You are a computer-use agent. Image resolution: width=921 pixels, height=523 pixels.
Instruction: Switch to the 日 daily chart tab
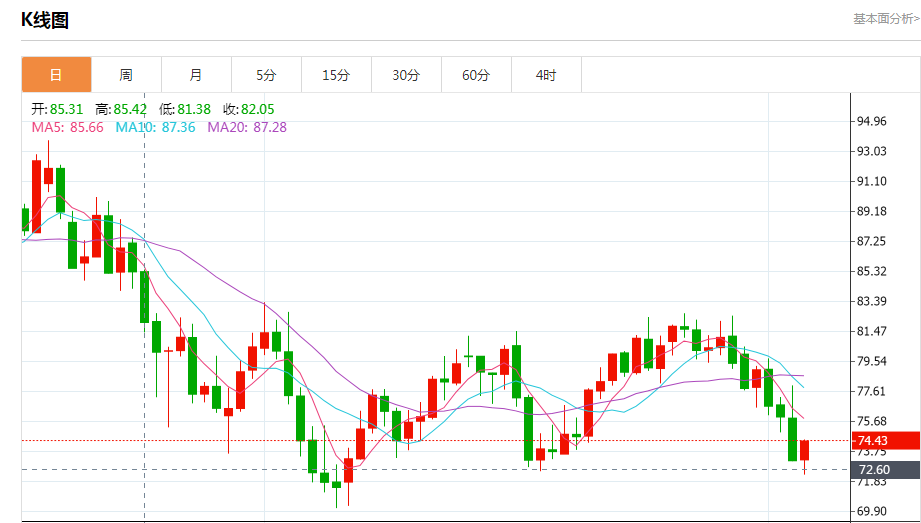tap(56, 75)
